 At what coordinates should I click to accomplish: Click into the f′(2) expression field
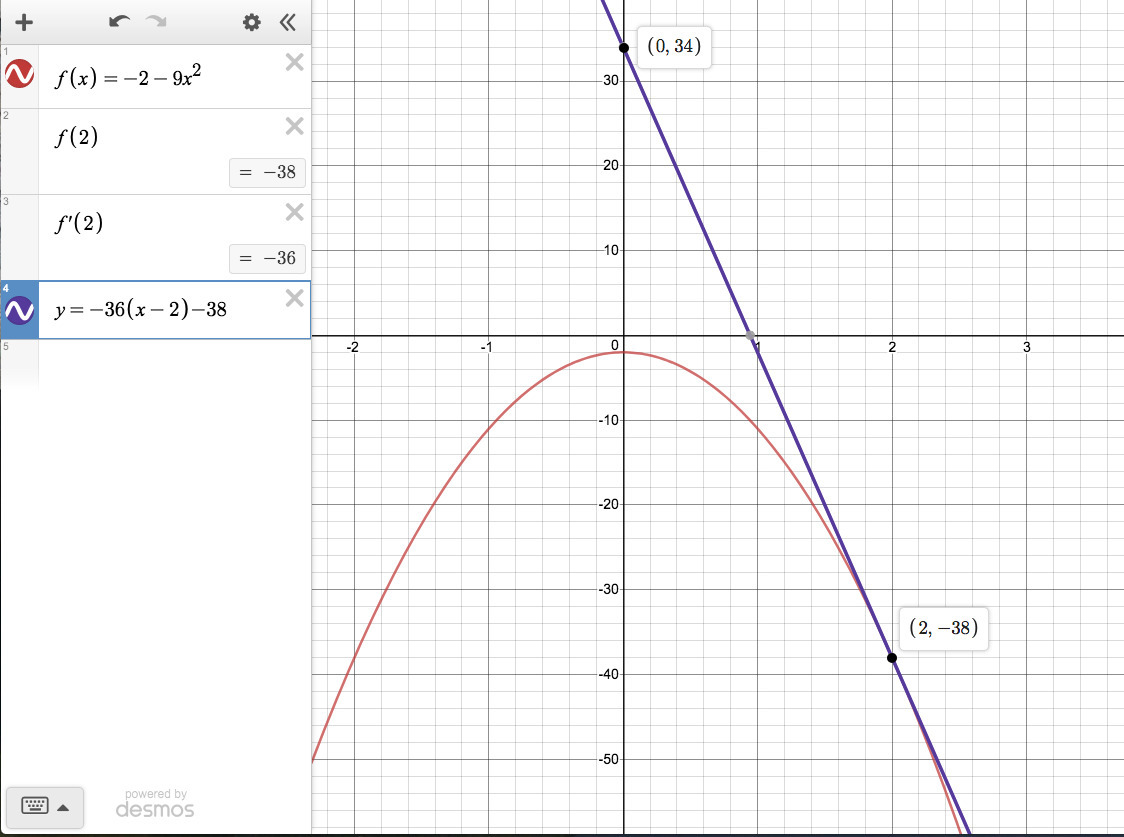79,223
